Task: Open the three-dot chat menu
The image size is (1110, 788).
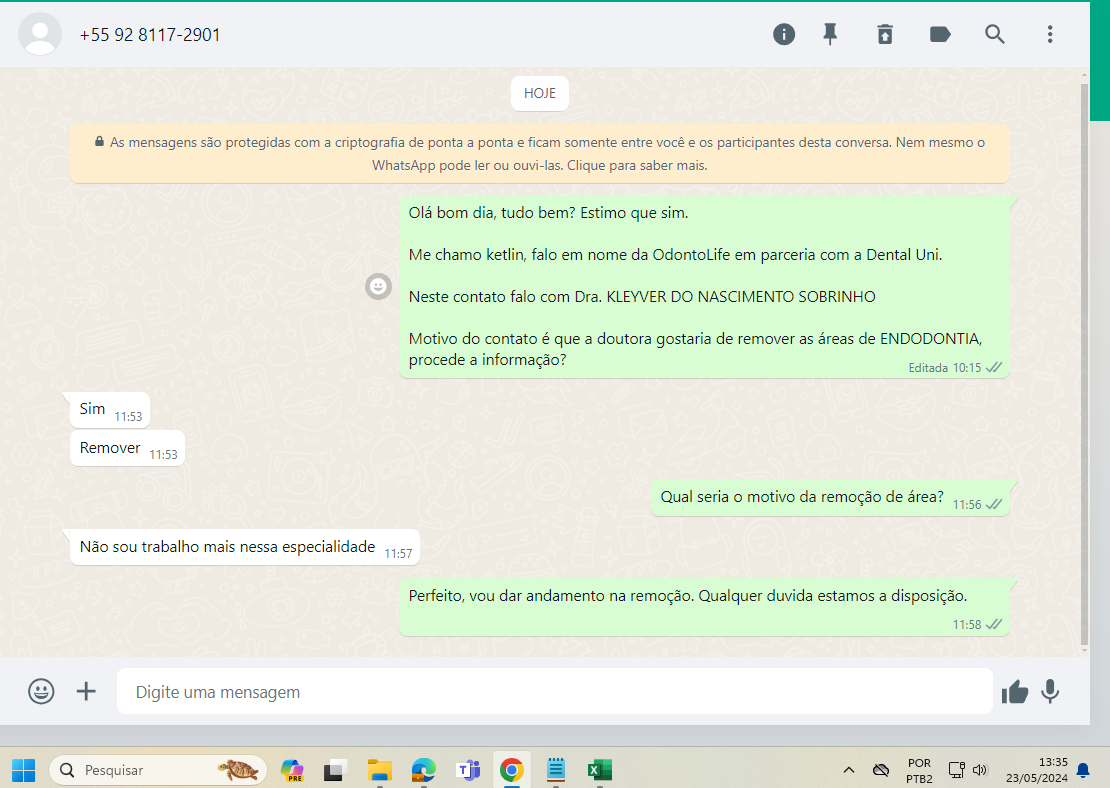Action: point(1050,34)
